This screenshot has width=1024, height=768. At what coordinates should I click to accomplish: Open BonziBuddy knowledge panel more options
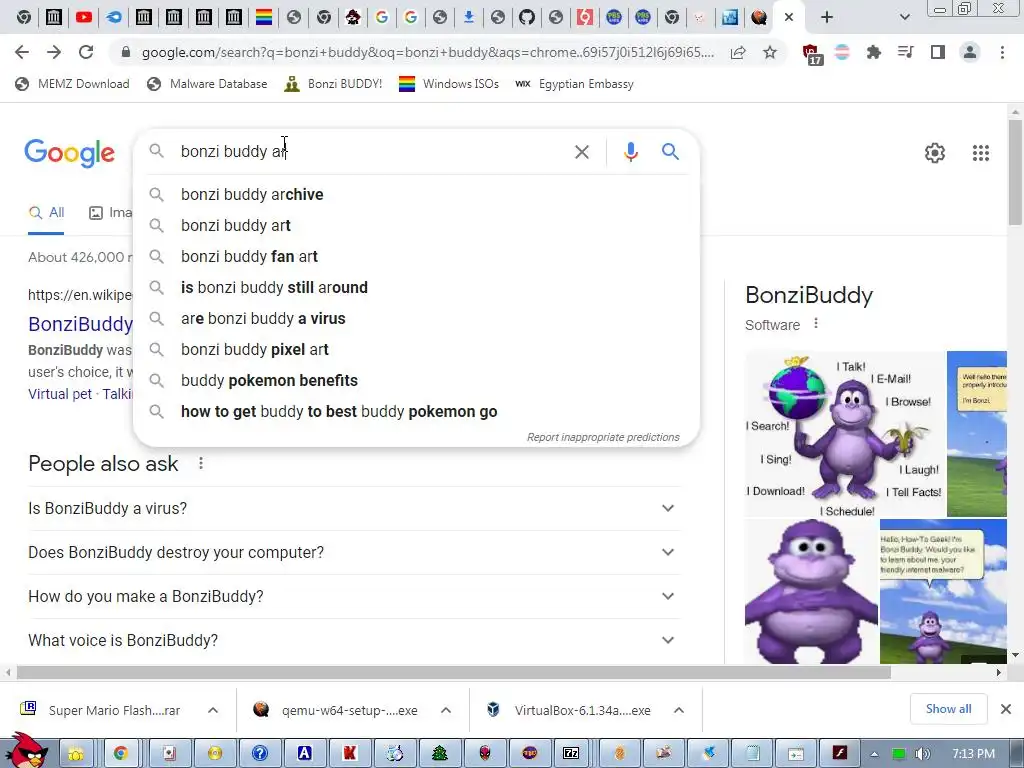[x=816, y=323]
